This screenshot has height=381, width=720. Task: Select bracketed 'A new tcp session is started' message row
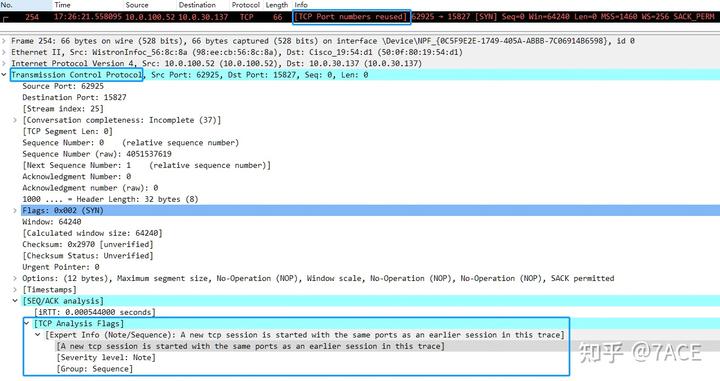click(250, 347)
